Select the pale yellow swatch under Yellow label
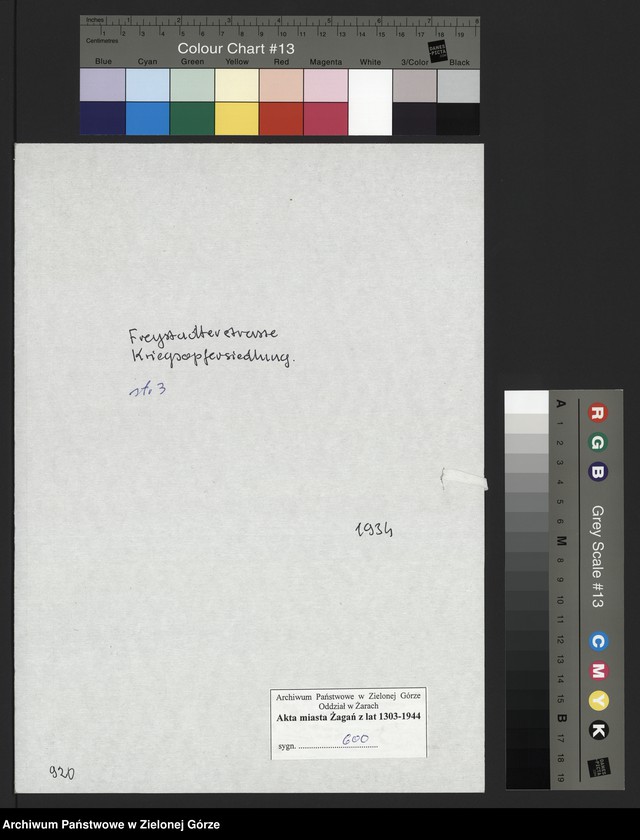Viewport: 640px width, 840px height. tap(237, 85)
